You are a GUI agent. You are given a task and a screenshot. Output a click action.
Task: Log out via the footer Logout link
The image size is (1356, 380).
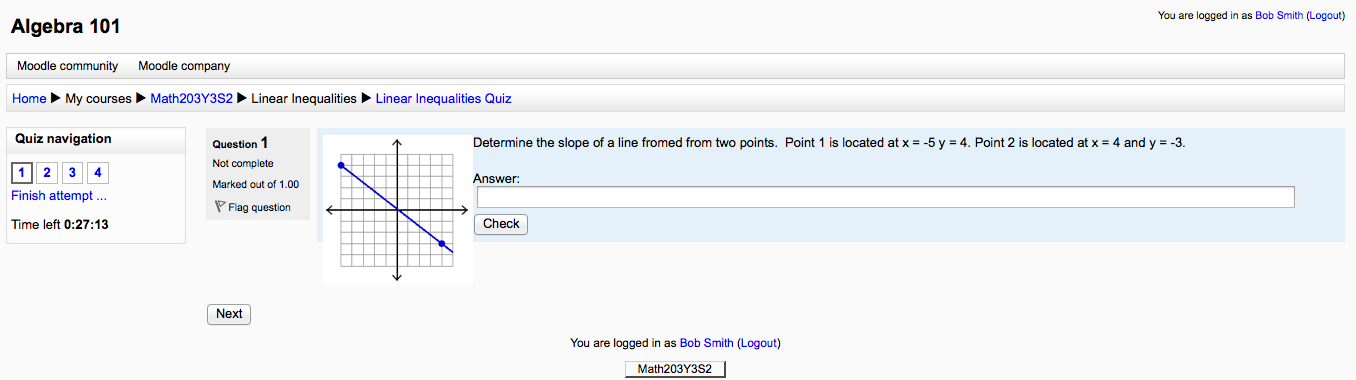coord(759,343)
